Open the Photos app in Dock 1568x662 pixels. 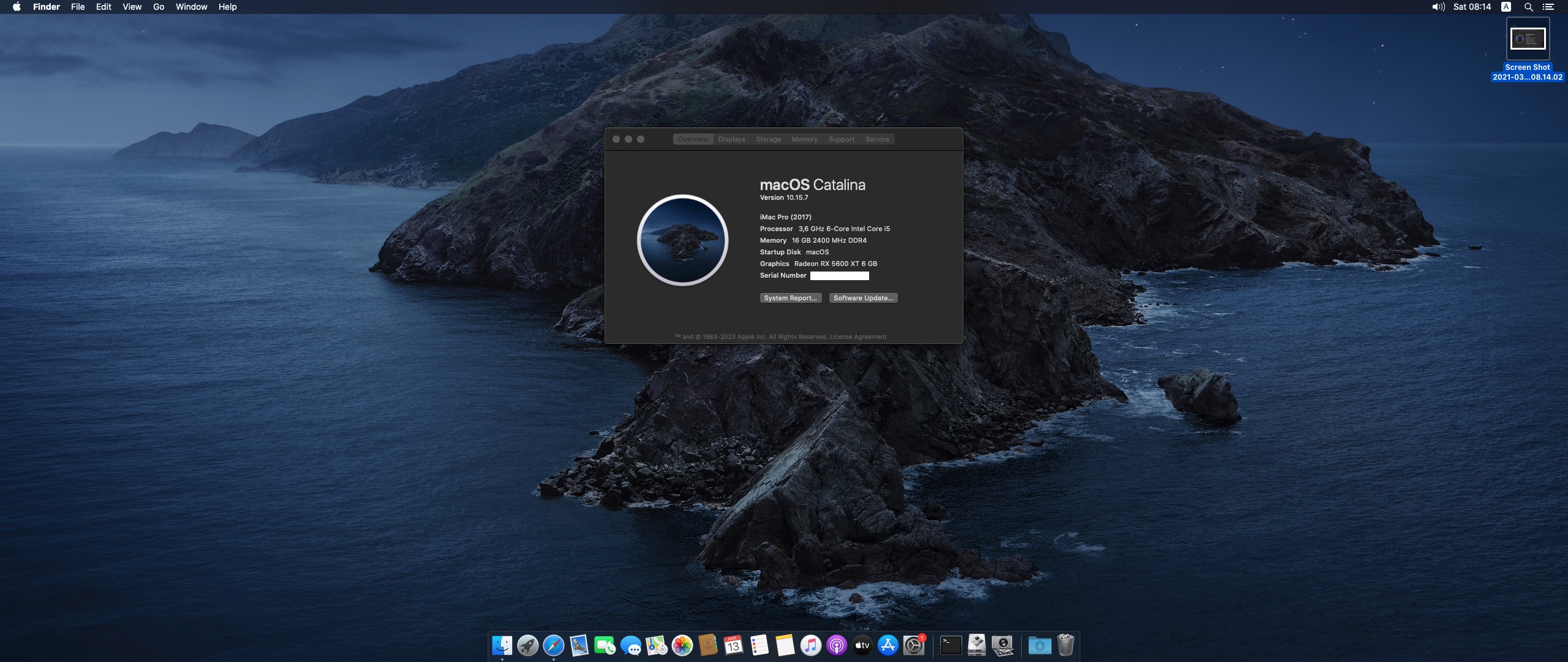[x=682, y=645]
